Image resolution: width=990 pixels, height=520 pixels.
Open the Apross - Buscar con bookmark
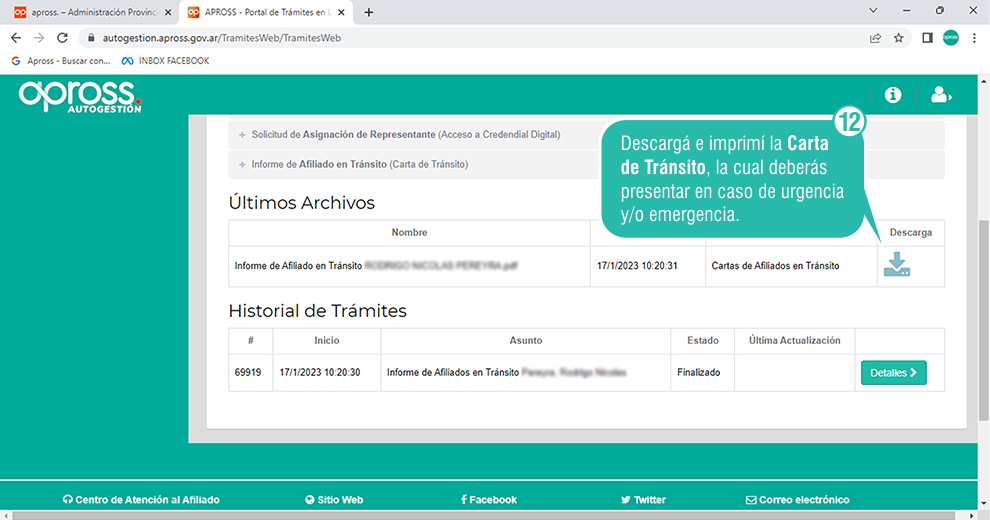[61, 61]
